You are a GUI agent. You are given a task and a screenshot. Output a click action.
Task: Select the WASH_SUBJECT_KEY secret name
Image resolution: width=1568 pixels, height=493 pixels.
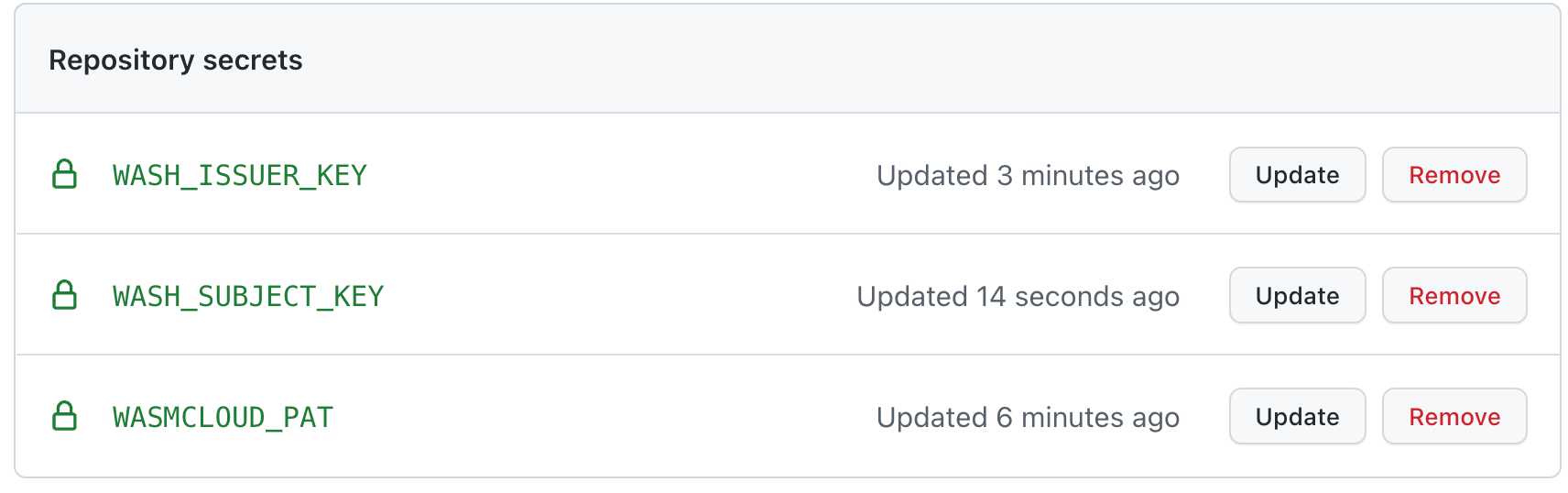(248, 296)
